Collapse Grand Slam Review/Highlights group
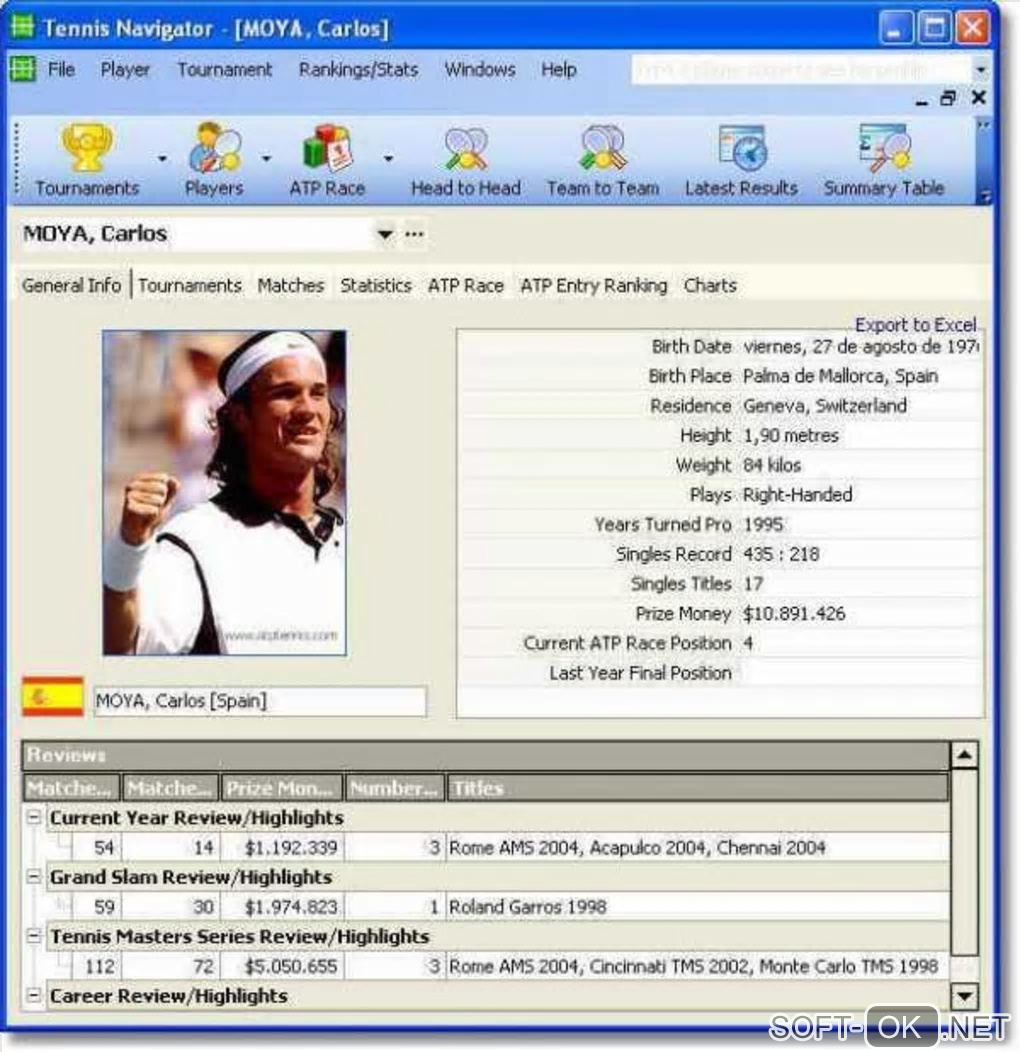The width and height of the screenshot is (1020, 1052). [33, 876]
